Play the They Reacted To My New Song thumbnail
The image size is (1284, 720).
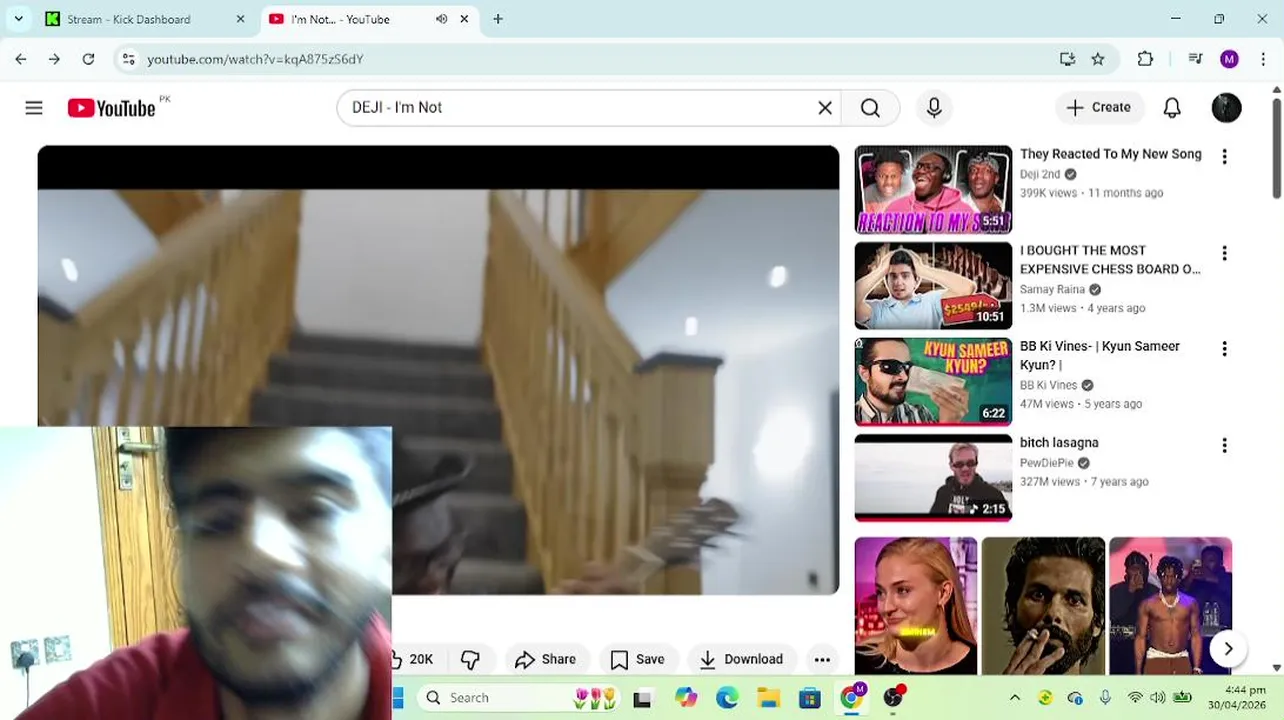click(x=933, y=190)
